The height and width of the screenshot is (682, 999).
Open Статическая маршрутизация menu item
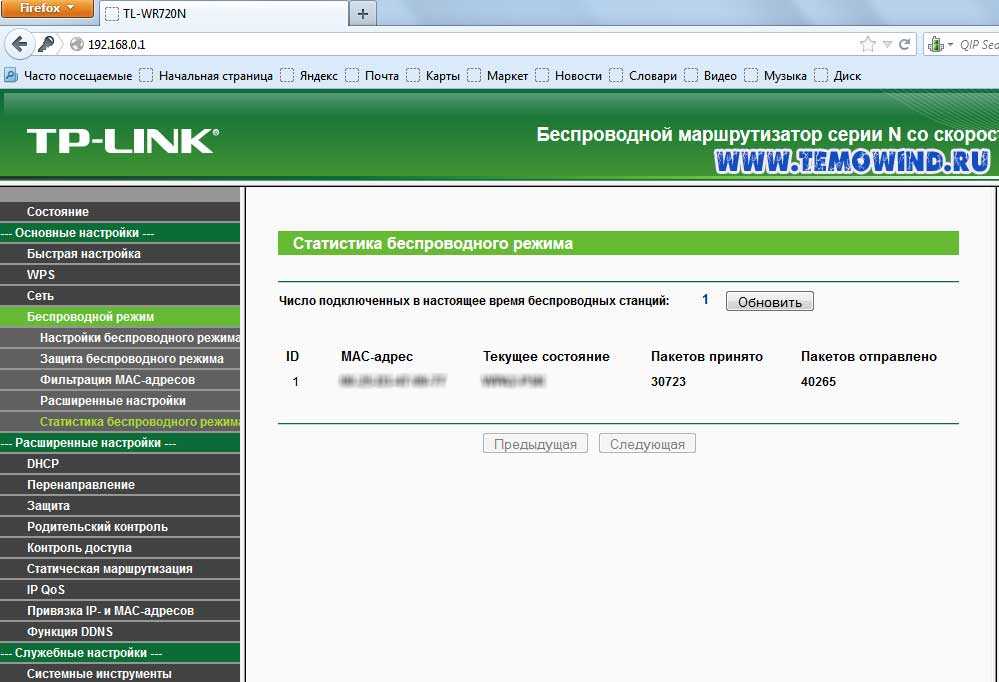pos(120,569)
